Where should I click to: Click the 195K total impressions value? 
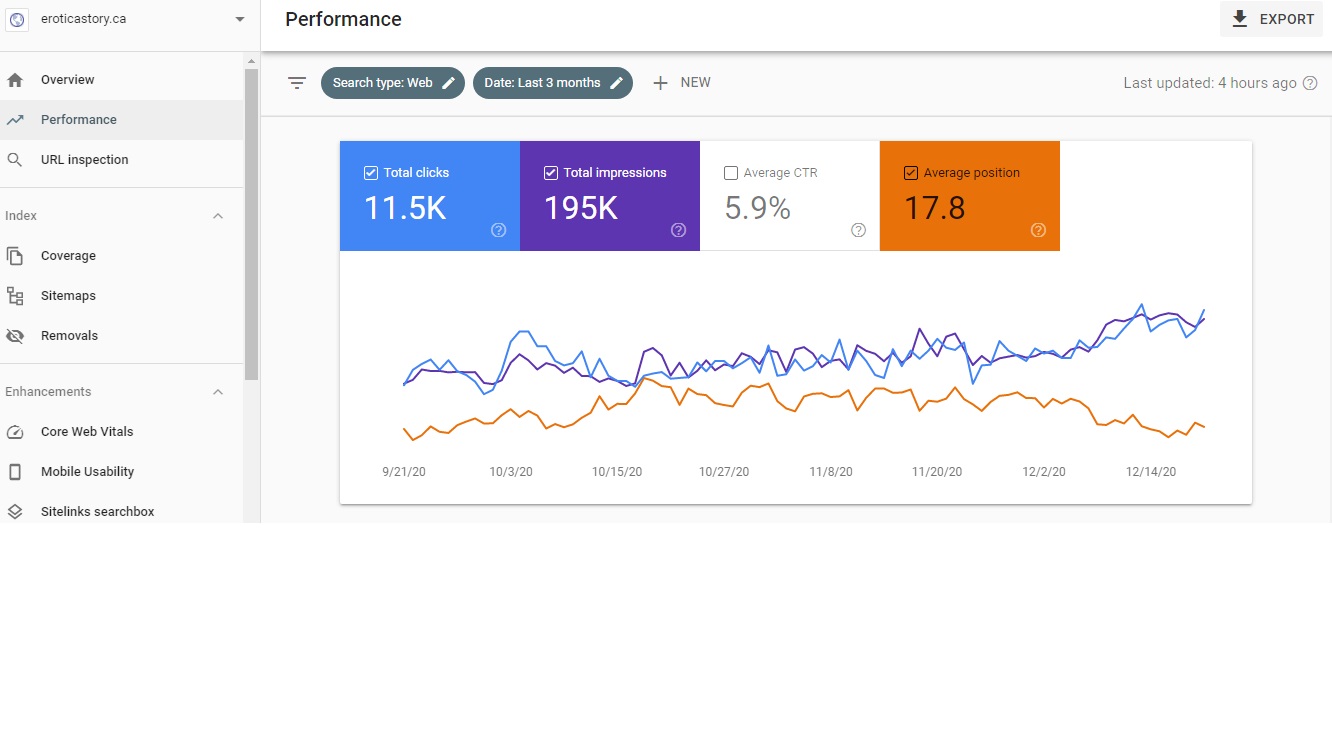coord(581,208)
